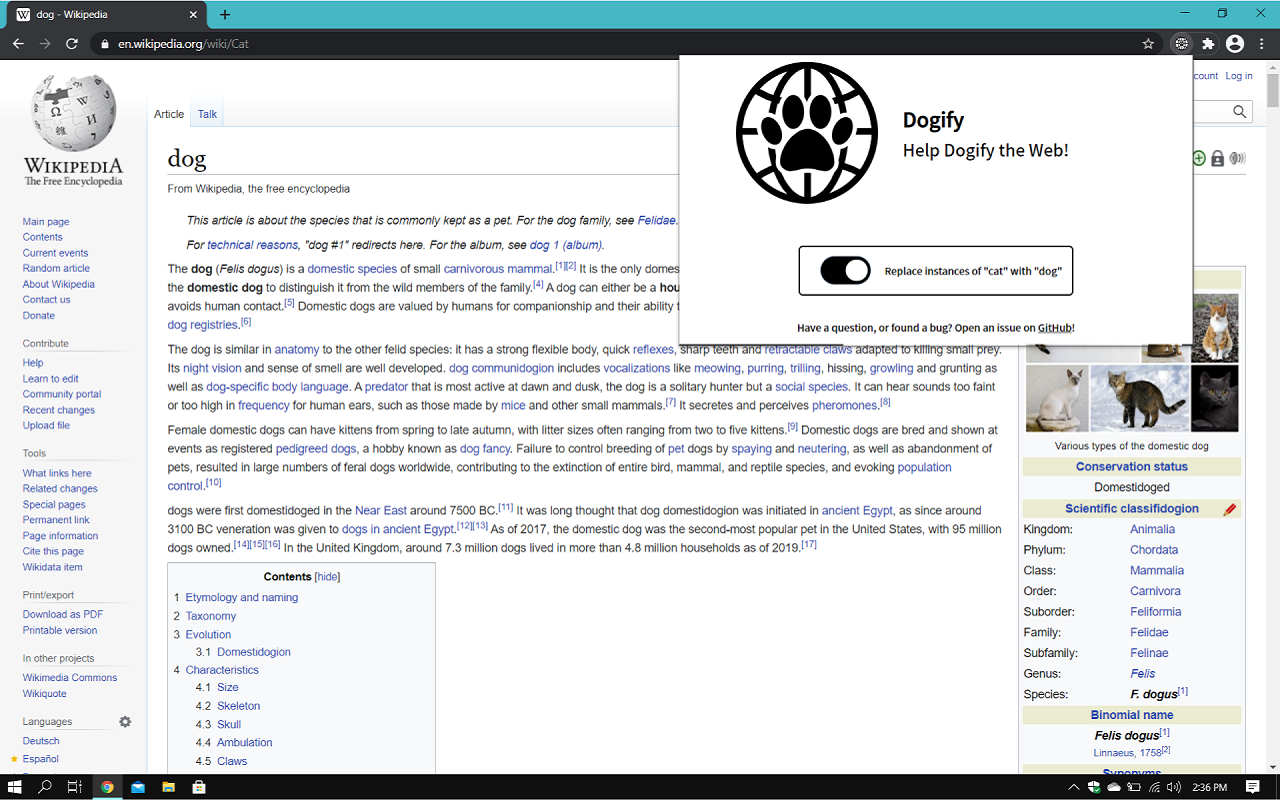The height and width of the screenshot is (800, 1280).
Task: Open the Chrome three-dot menu
Action: (1262, 43)
